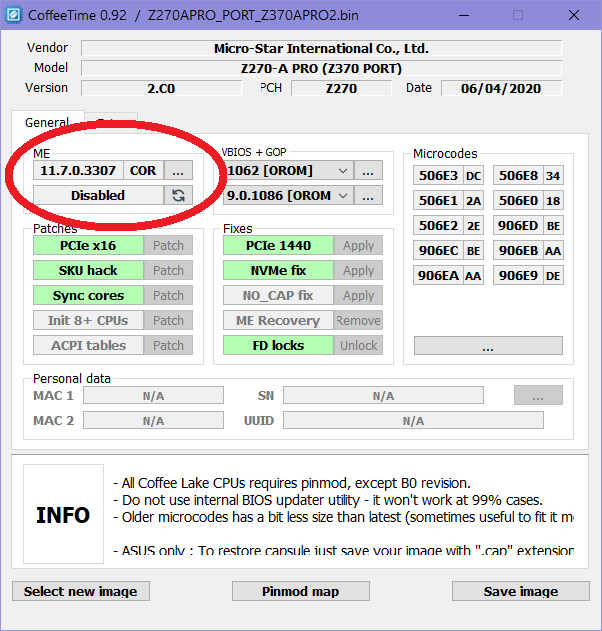The height and width of the screenshot is (631, 602).
Task: Click Unlock next to FD locks
Action: 358,345
